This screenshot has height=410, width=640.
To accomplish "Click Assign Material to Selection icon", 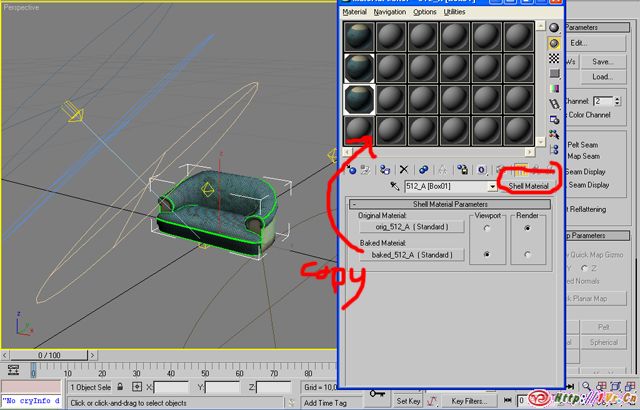I will pos(386,170).
